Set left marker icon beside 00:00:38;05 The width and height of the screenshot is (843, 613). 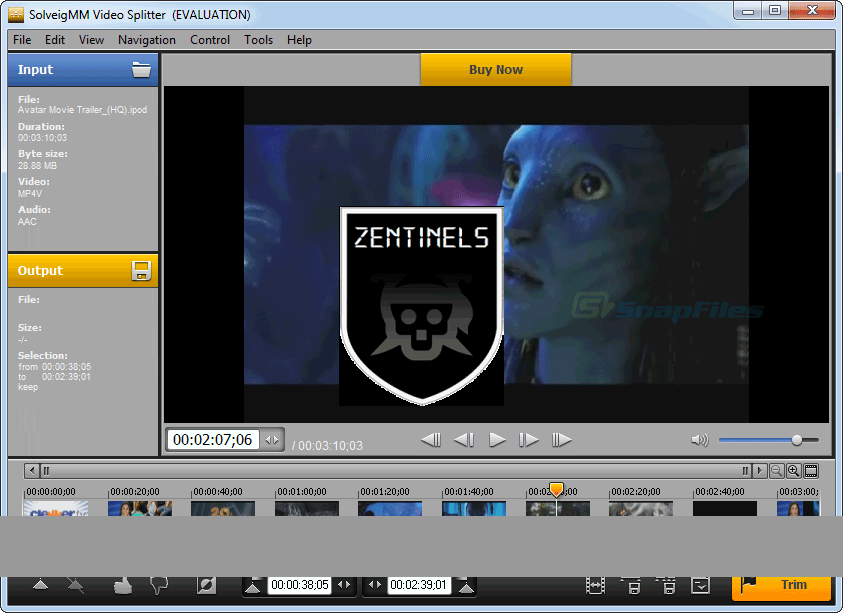click(253, 586)
